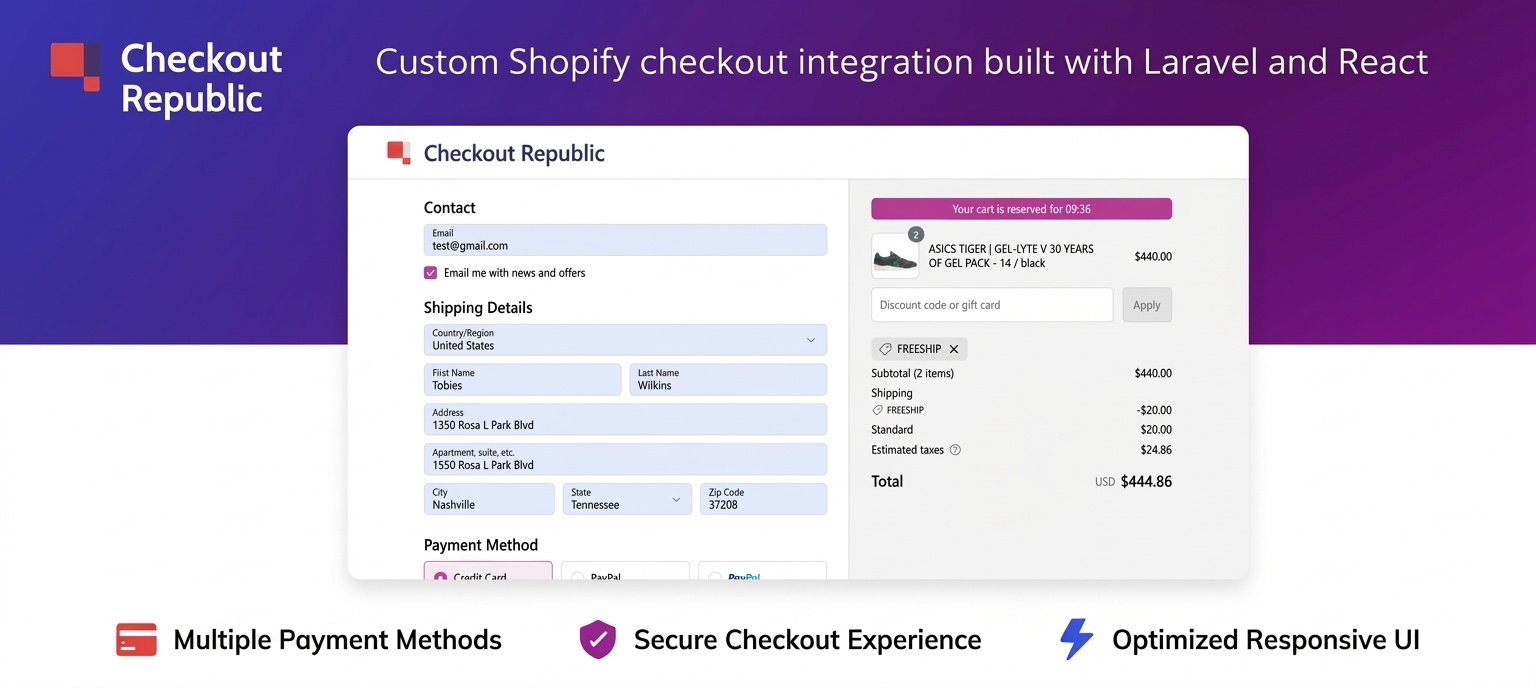Select the Credit Card payment radio

441,576
